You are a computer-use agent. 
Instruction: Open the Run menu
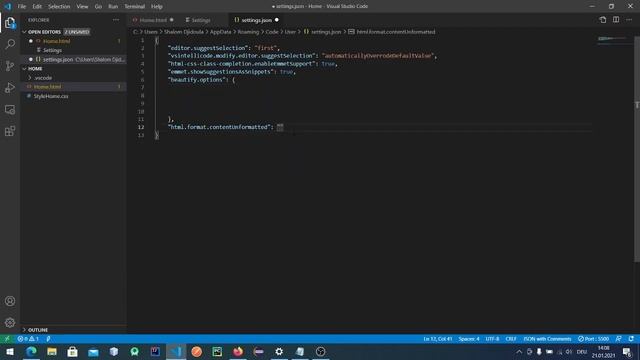tap(113, 7)
